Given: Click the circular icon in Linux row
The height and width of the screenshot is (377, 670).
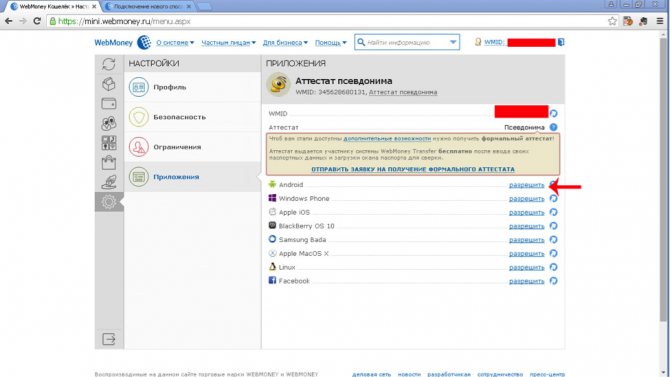Looking at the screenshot, I should tap(553, 267).
